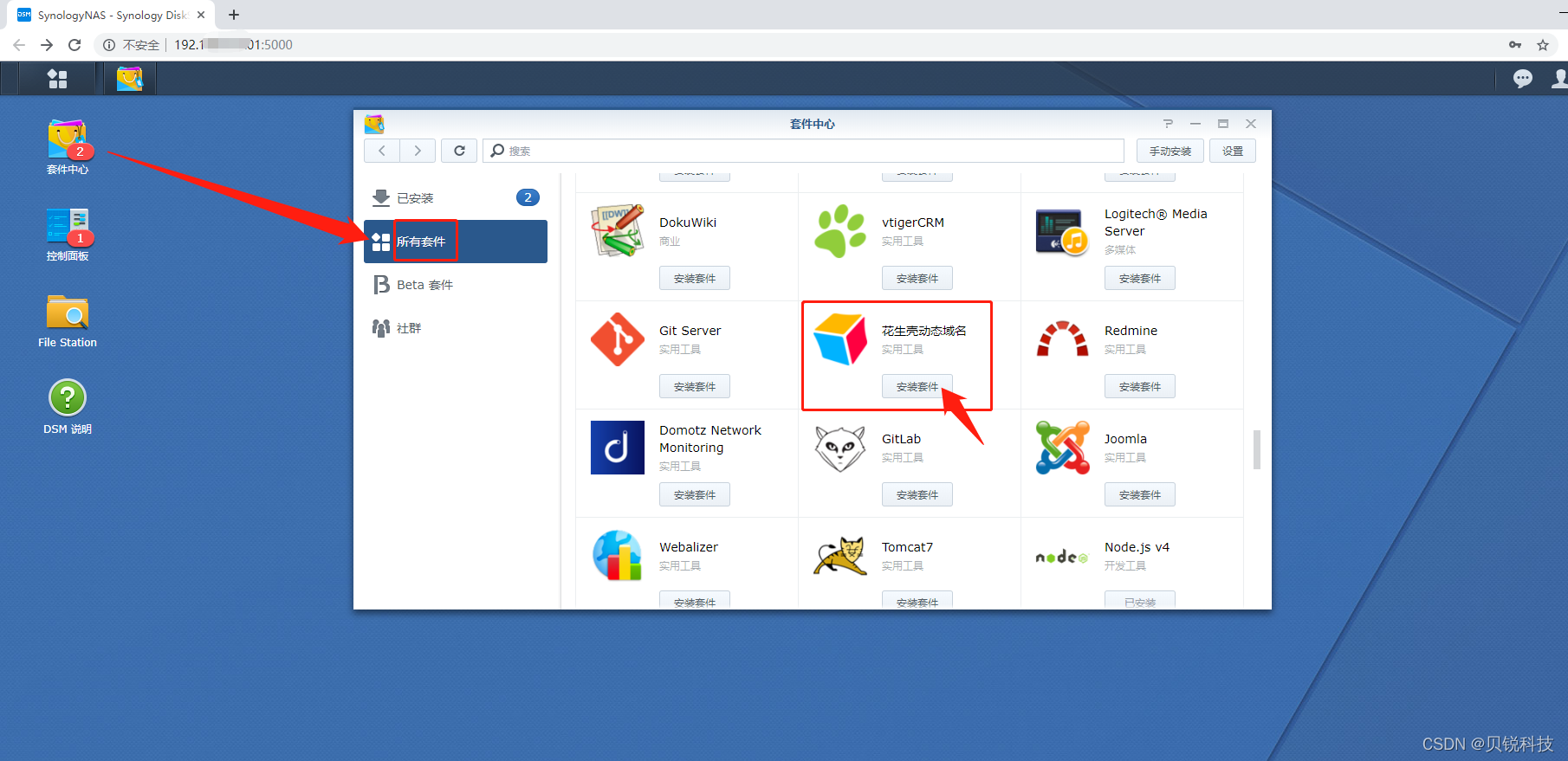Open the 设置 button in Package Center

tap(1232, 151)
